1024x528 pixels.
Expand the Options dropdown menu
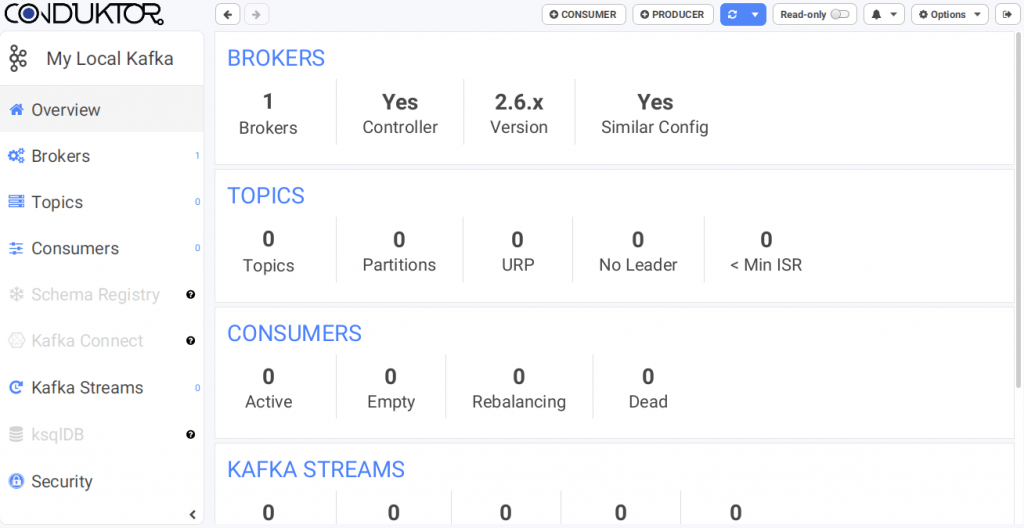[x=949, y=15]
